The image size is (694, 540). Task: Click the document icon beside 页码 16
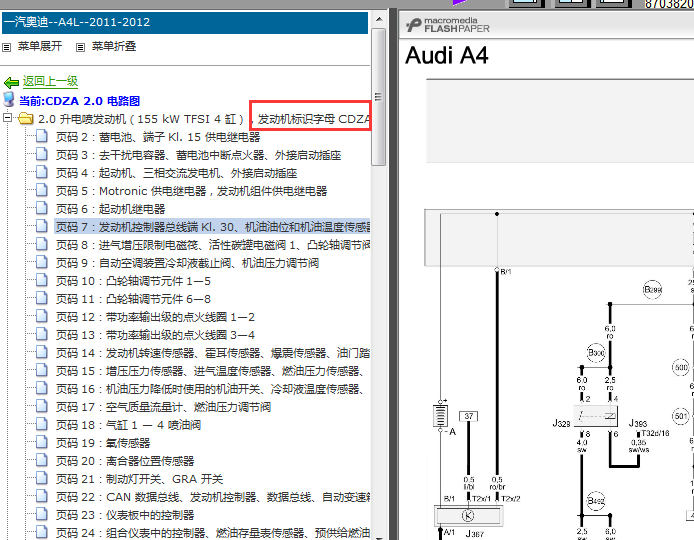point(42,388)
